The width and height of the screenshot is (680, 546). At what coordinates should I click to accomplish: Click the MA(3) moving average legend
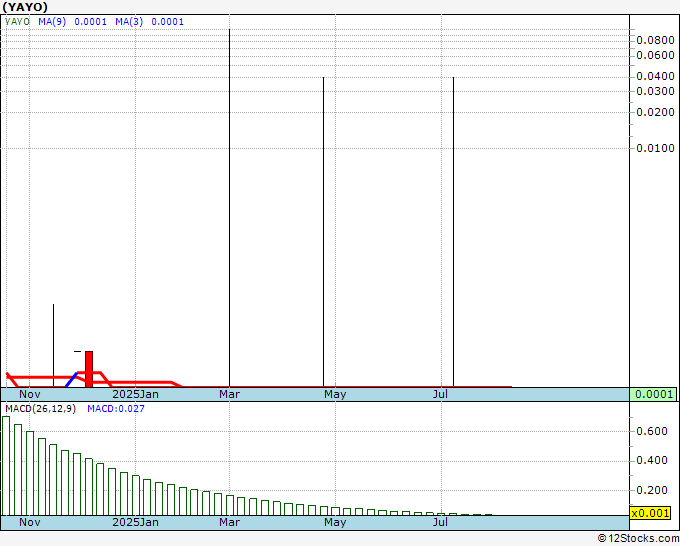tap(148, 21)
